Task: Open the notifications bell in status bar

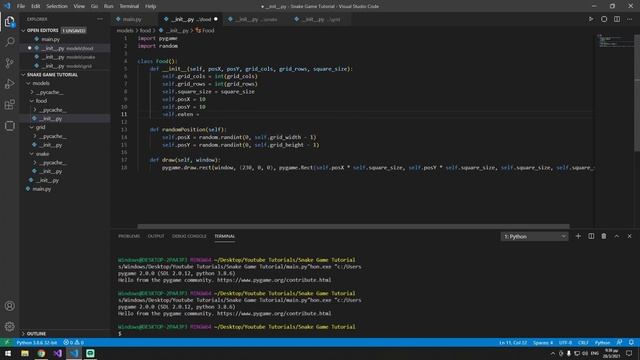Action: 631,342
